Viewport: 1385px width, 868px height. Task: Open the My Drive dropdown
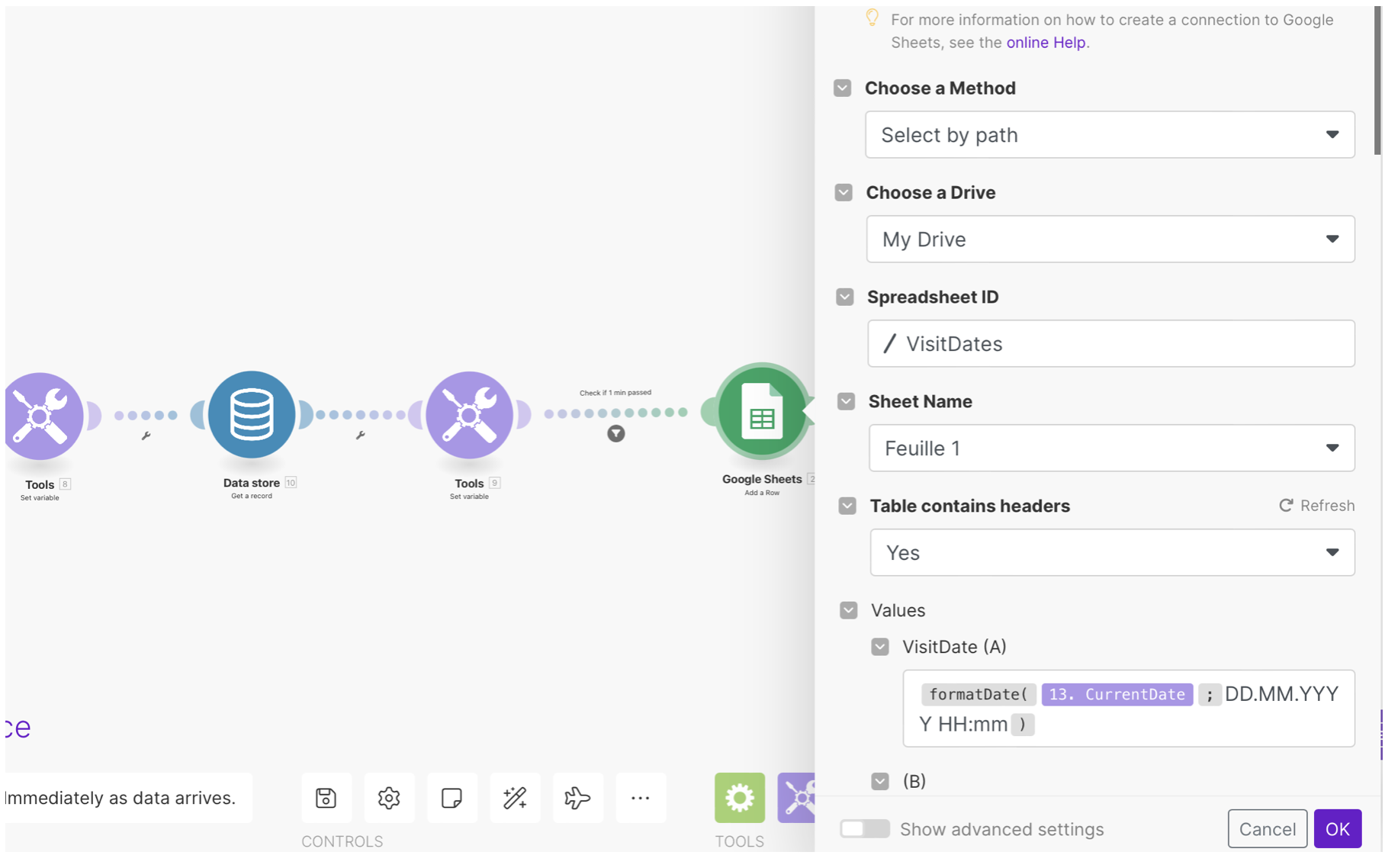(x=1110, y=240)
